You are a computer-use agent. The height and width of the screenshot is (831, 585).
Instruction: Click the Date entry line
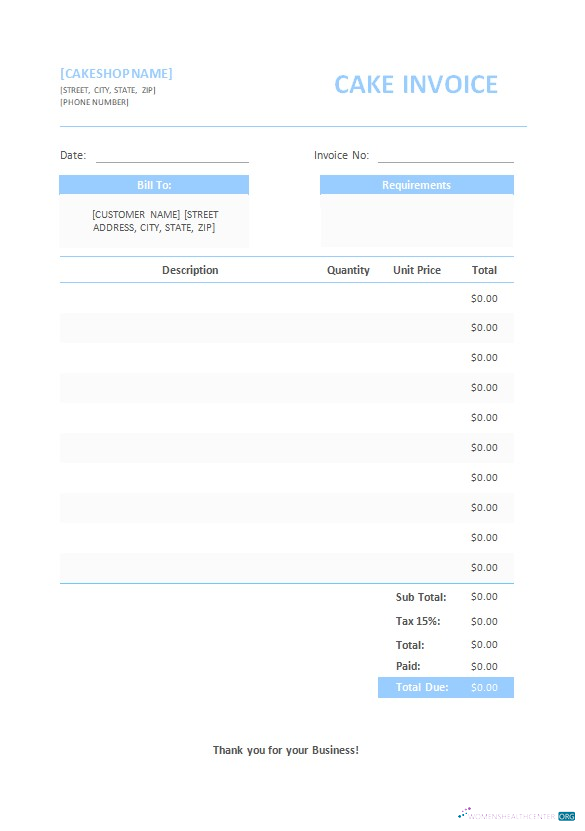(x=172, y=156)
